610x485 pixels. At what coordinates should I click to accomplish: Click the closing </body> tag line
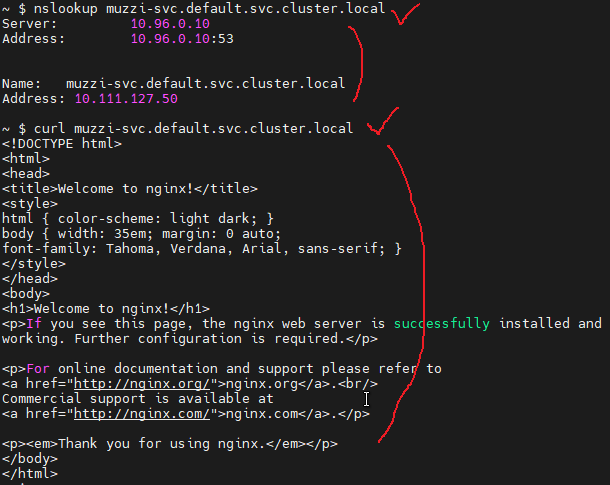pos(30,459)
